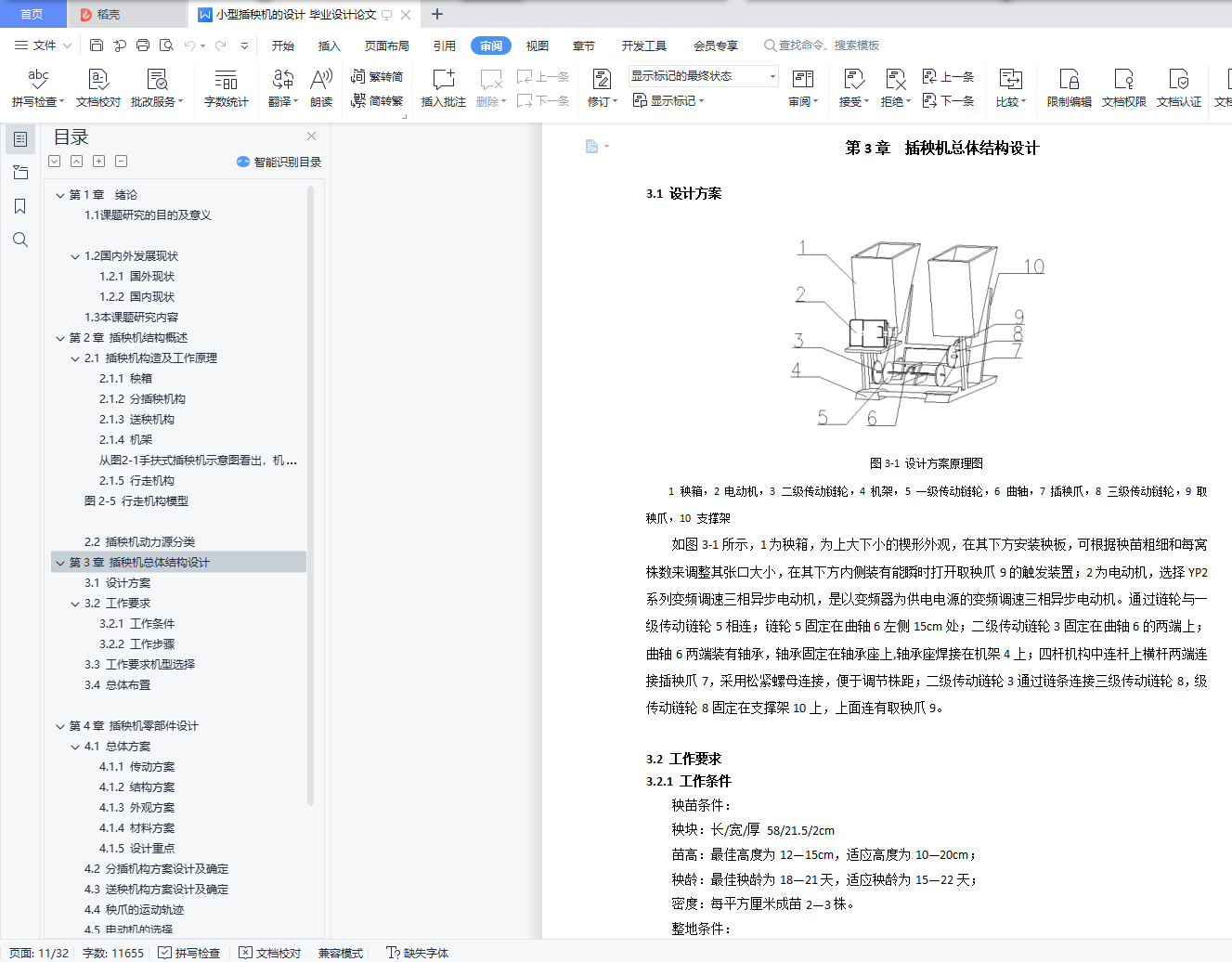Switch to the 视图 ribbon tab
Image resolution: width=1232 pixels, height=962 pixels.
coord(537,45)
